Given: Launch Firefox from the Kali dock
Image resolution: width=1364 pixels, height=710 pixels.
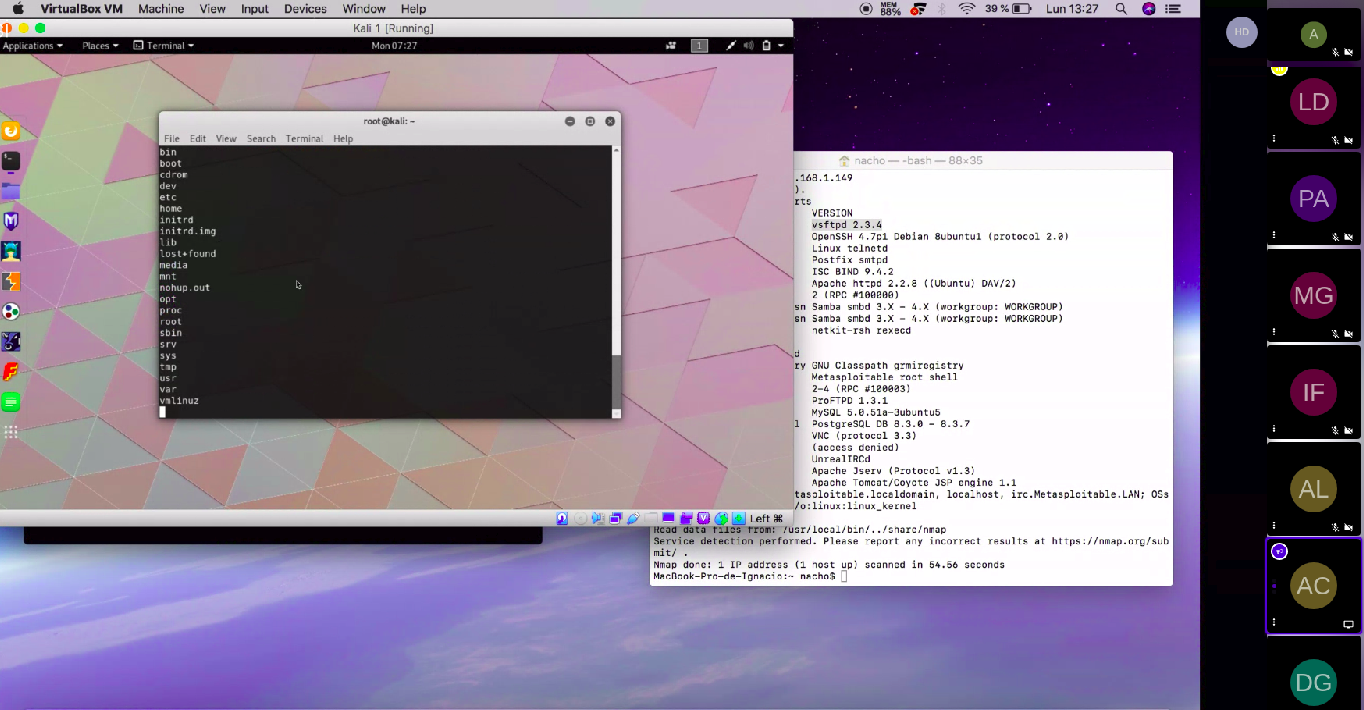Looking at the screenshot, I should point(11,131).
